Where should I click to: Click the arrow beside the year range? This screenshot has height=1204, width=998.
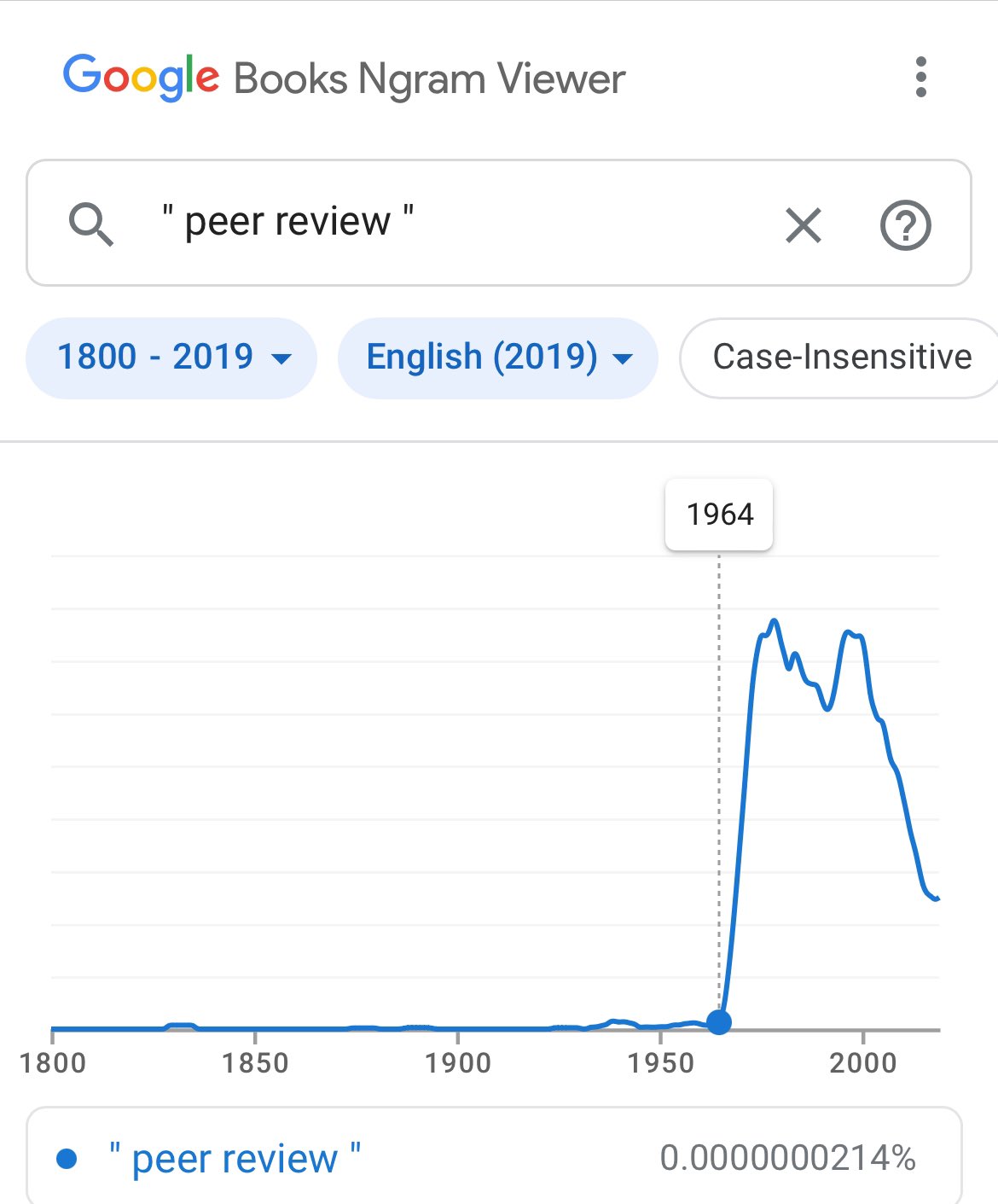[x=281, y=358]
